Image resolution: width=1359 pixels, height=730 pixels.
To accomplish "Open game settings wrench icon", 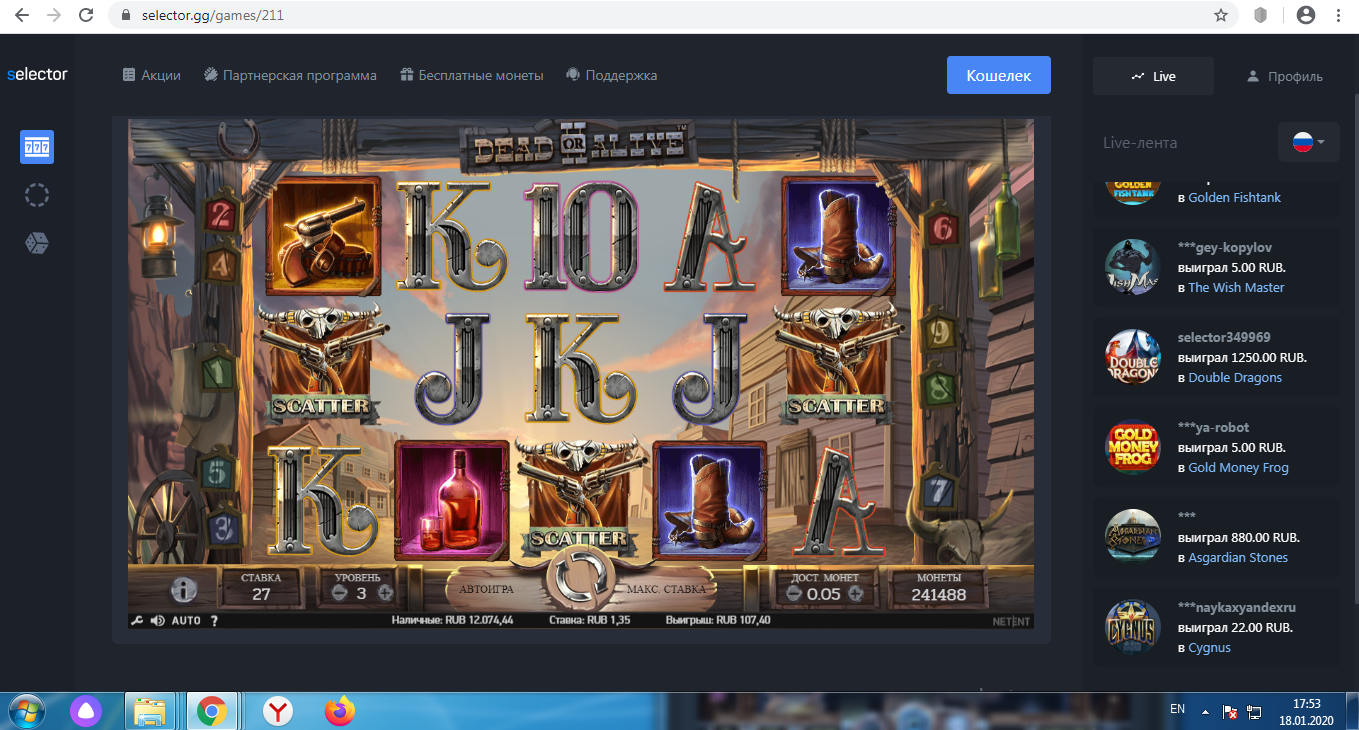I will click(x=137, y=621).
